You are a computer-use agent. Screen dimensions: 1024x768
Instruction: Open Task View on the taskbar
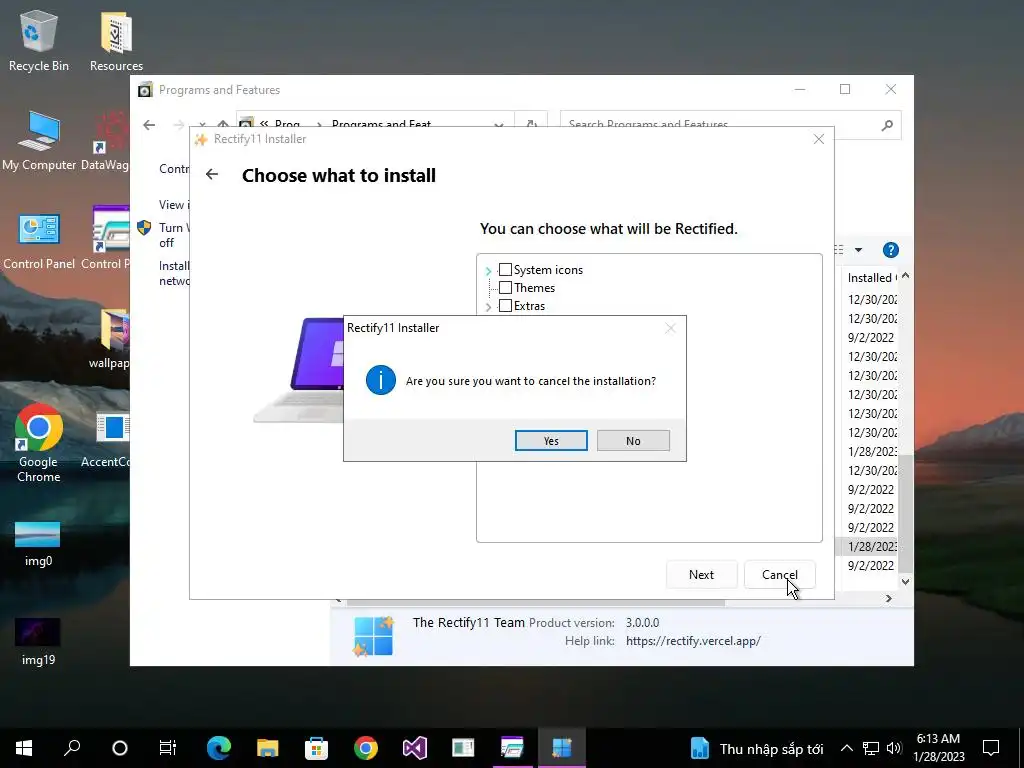(x=168, y=748)
